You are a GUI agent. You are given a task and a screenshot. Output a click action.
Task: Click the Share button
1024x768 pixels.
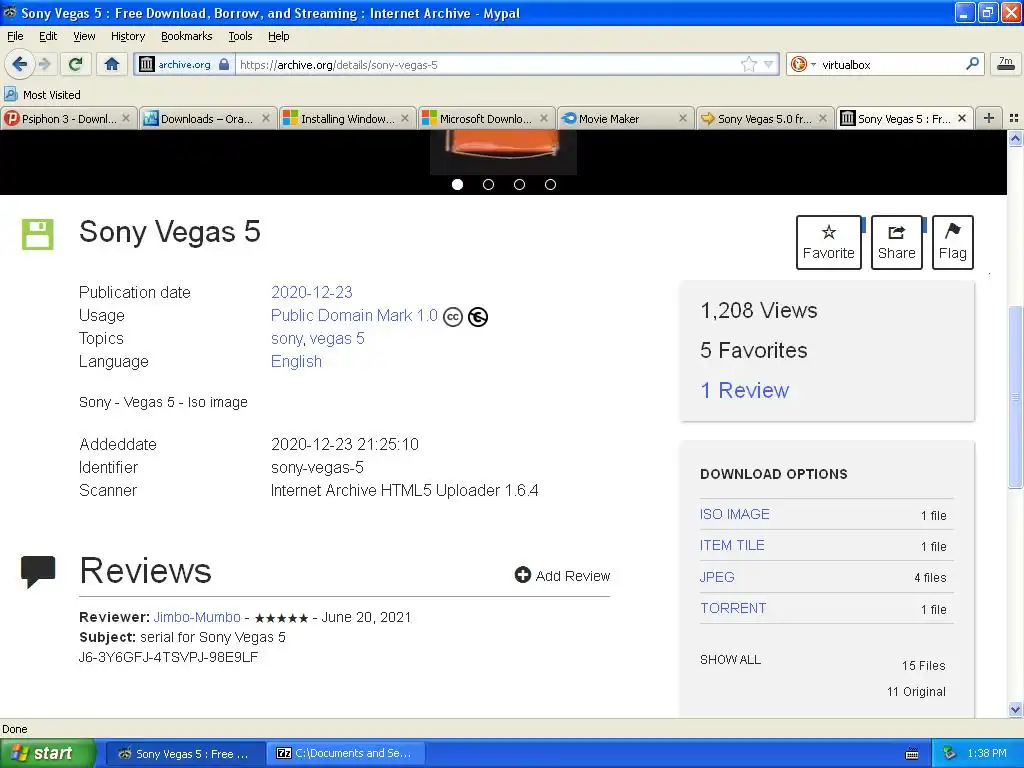click(x=897, y=242)
